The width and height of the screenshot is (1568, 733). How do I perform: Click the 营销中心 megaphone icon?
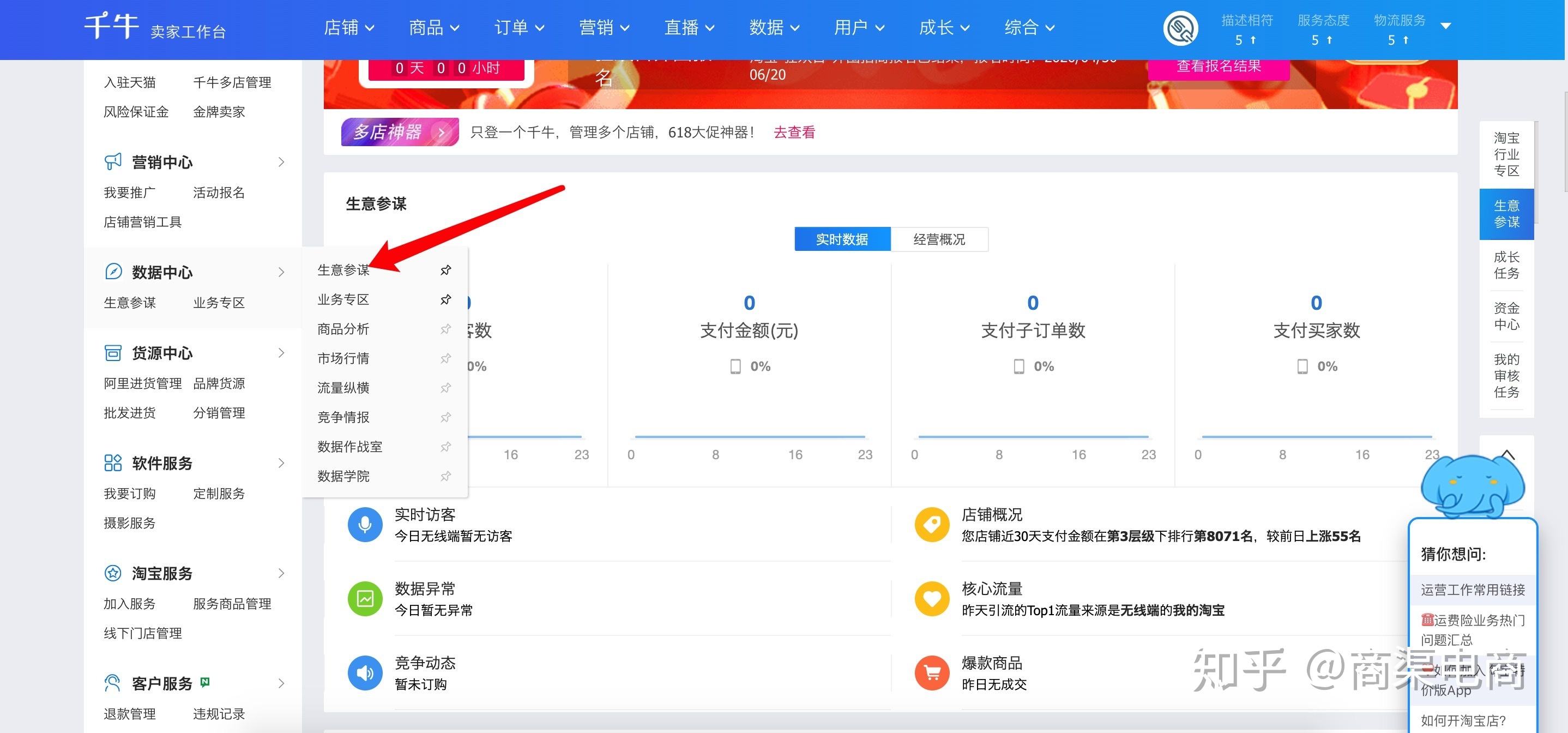pos(113,162)
